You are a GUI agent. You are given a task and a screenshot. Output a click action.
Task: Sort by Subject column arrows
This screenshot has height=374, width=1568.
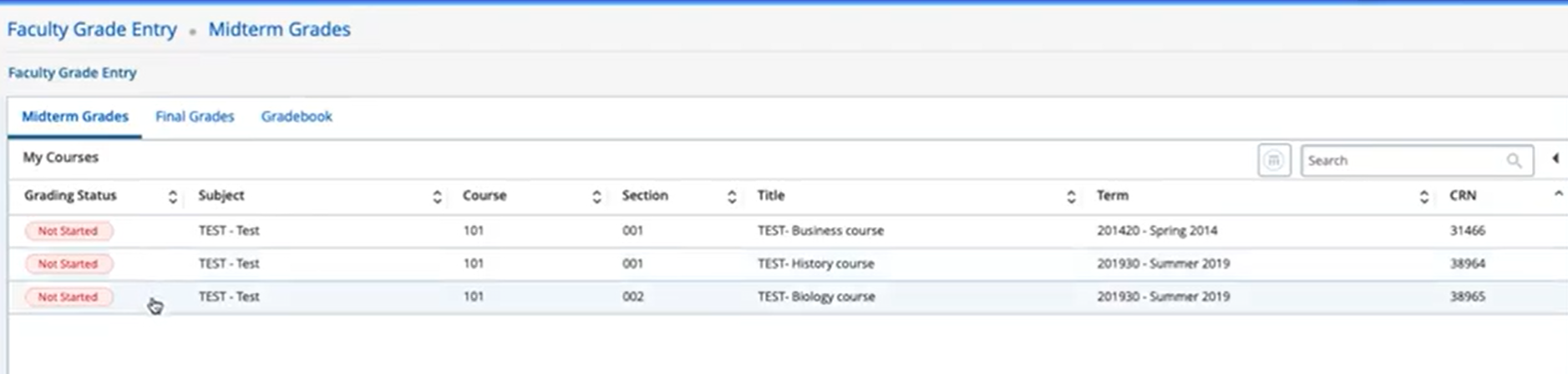(x=437, y=197)
